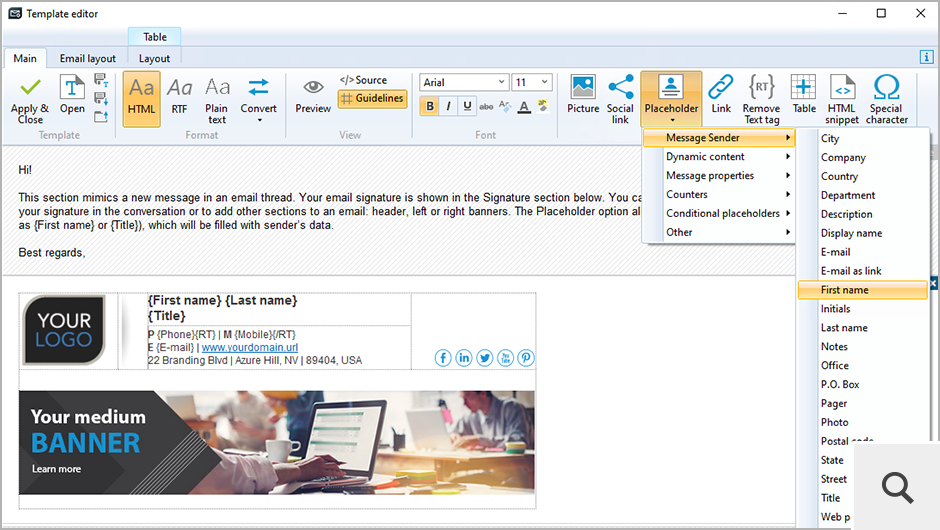Insert a Table from the ribbon
940x530 pixels.
pos(803,95)
